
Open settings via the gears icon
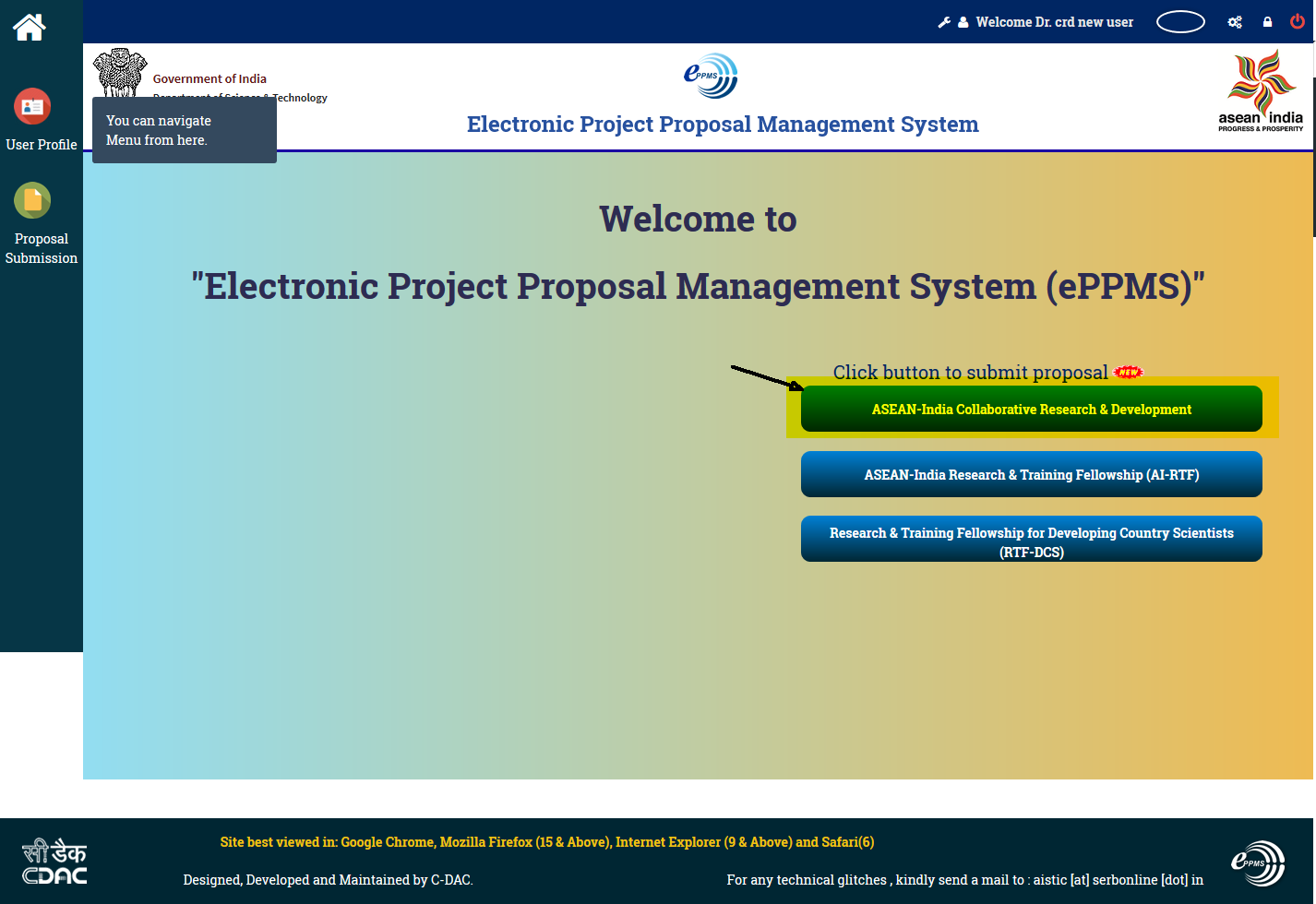pos(1235,21)
